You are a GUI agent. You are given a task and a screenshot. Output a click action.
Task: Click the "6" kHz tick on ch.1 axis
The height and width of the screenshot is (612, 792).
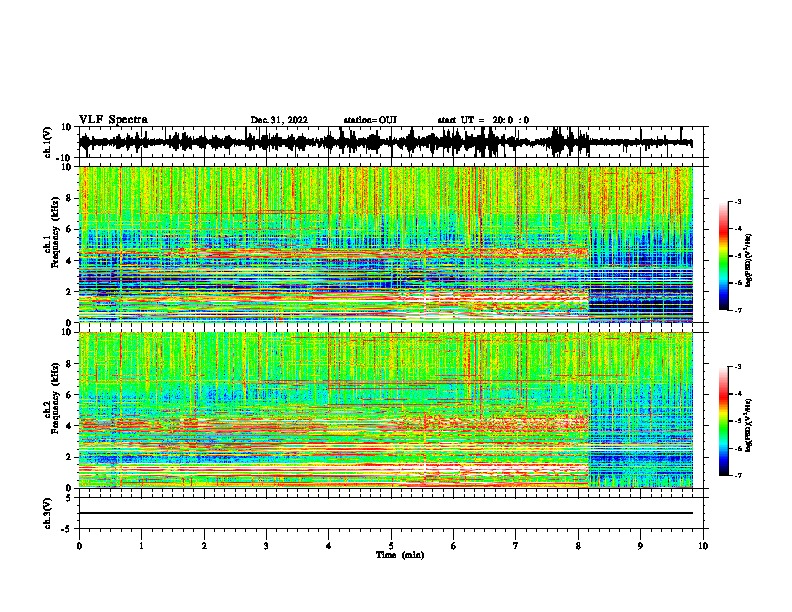(69, 229)
